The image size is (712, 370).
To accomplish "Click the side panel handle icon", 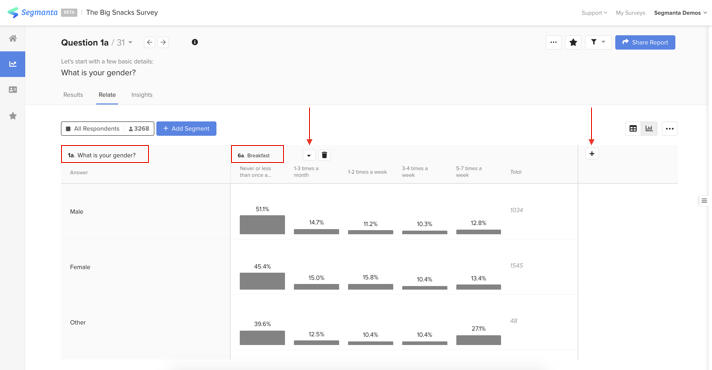I will (x=704, y=200).
